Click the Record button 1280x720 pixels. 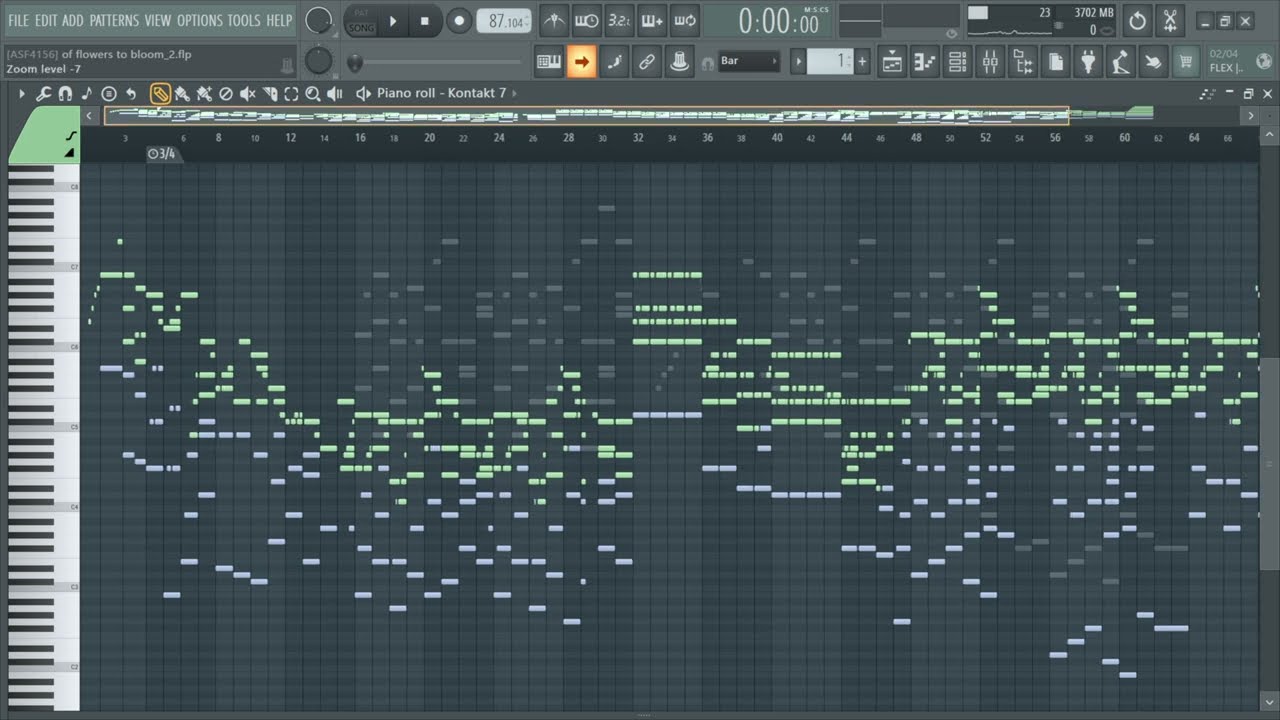[459, 20]
